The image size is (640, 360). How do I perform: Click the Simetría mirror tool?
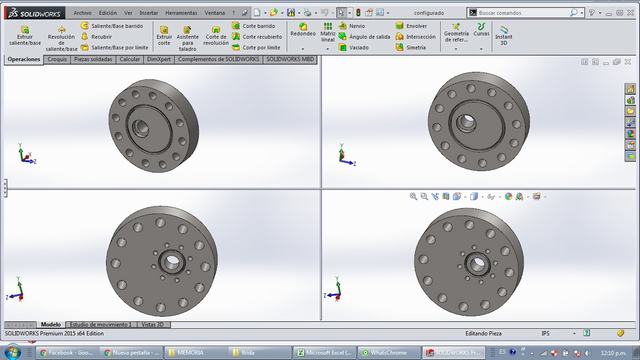point(411,47)
